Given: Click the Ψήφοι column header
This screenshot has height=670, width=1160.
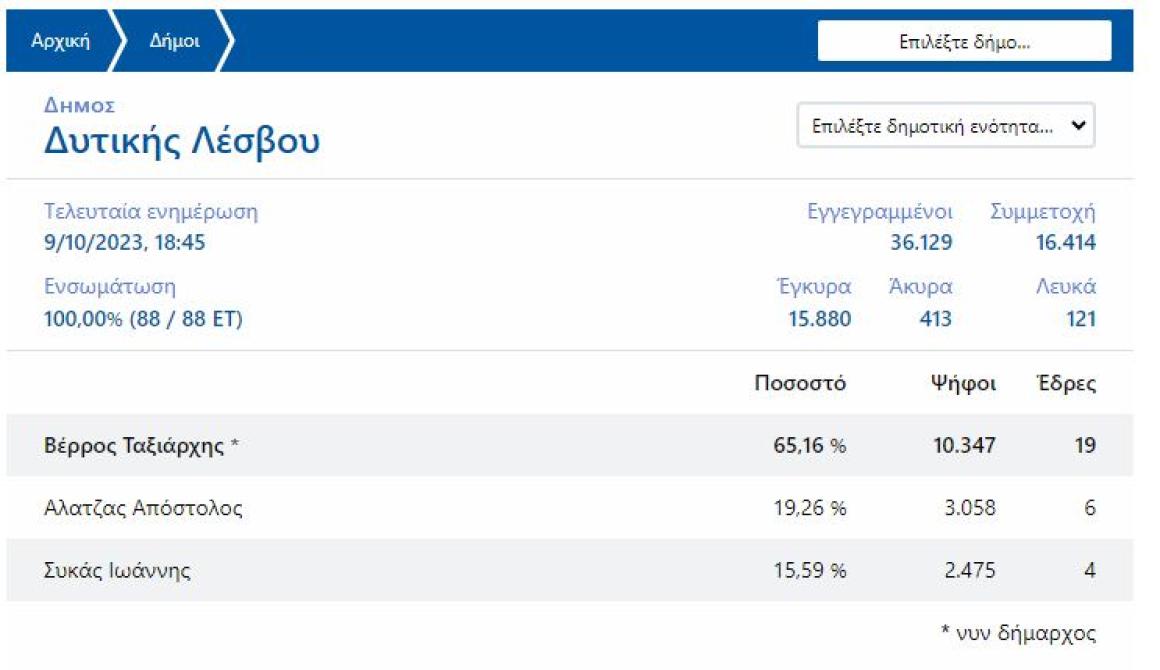Looking at the screenshot, I should click(x=961, y=384).
